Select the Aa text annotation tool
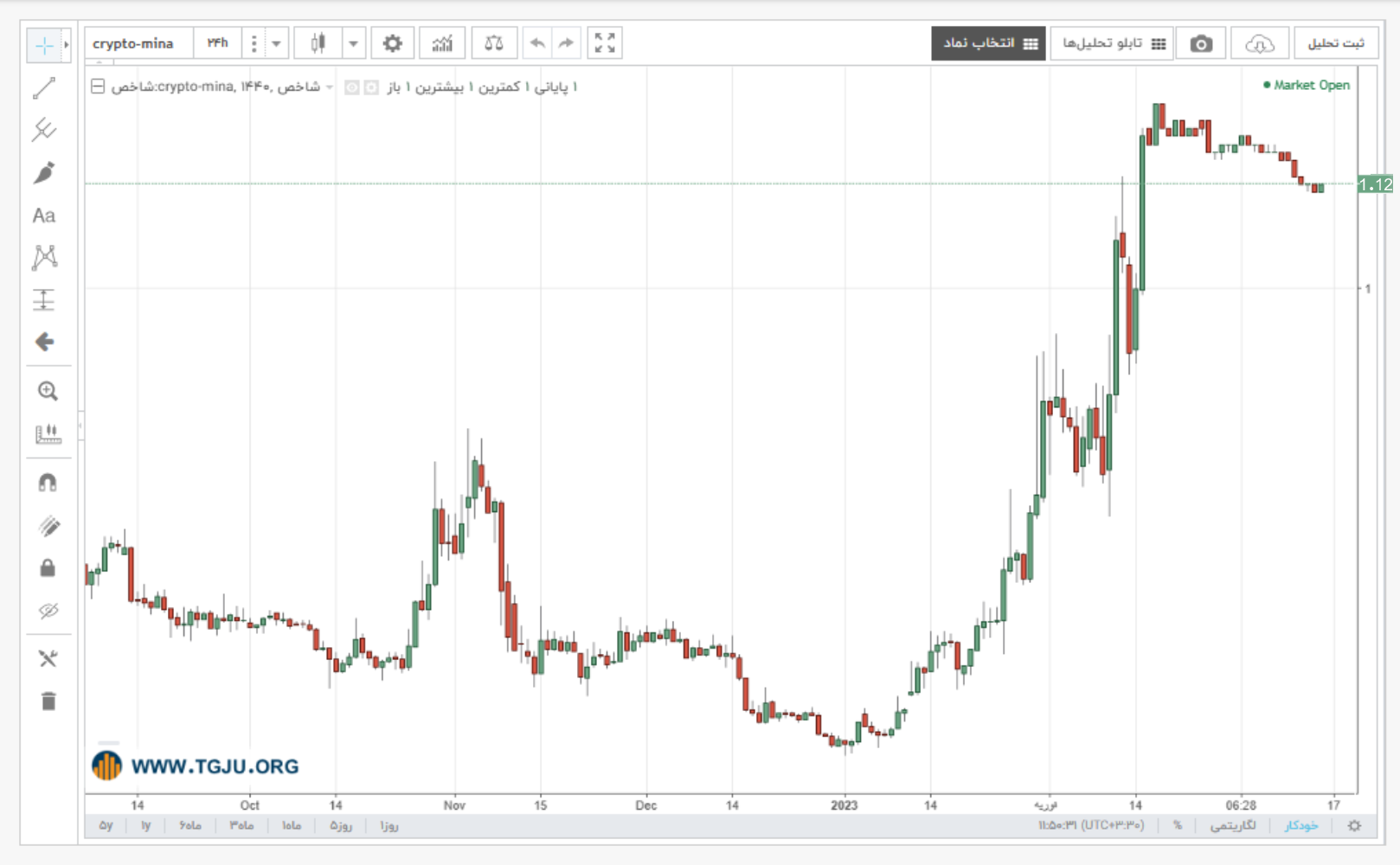This screenshot has height=865, width=1400. [x=44, y=215]
